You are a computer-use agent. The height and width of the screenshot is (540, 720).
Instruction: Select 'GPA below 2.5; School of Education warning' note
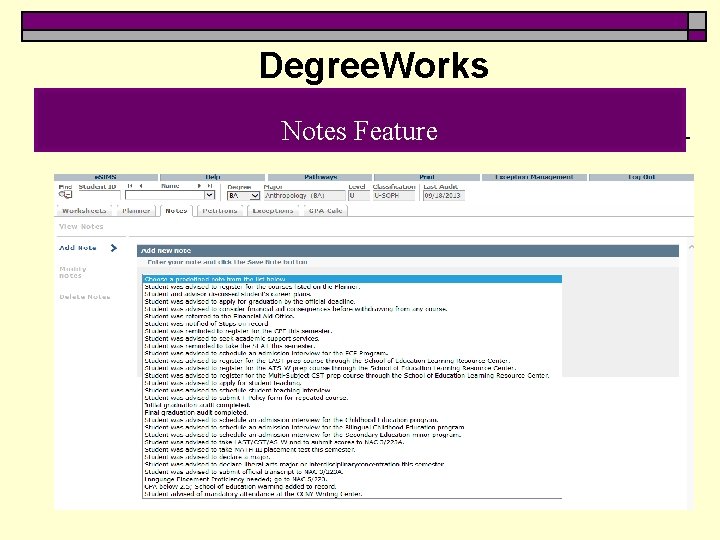click(x=352, y=486)
